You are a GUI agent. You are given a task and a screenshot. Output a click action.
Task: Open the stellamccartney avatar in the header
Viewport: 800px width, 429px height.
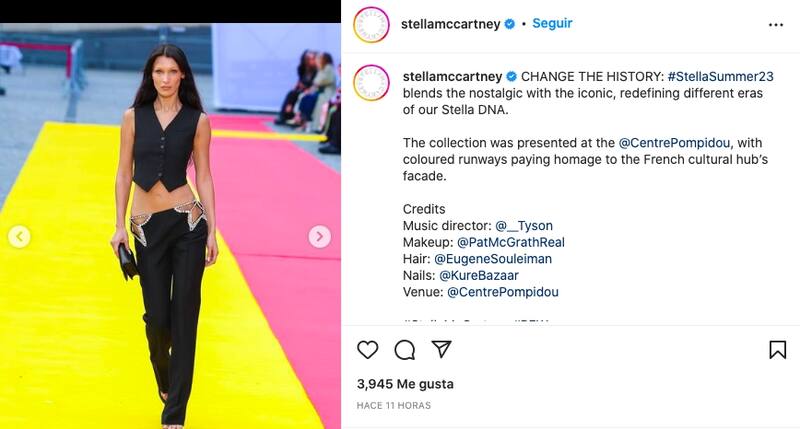pos(371,24)
